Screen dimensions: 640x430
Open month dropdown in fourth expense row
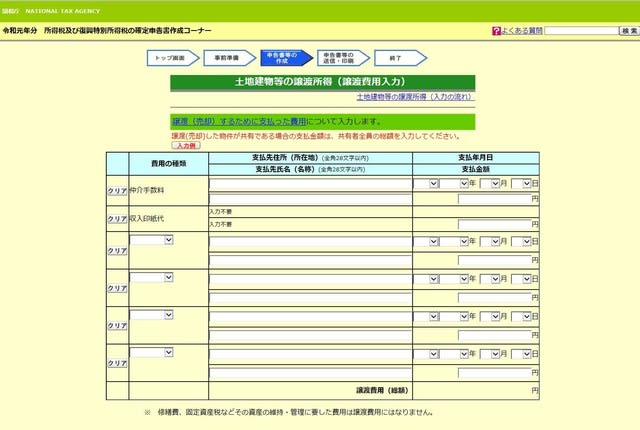coord(490,279)
